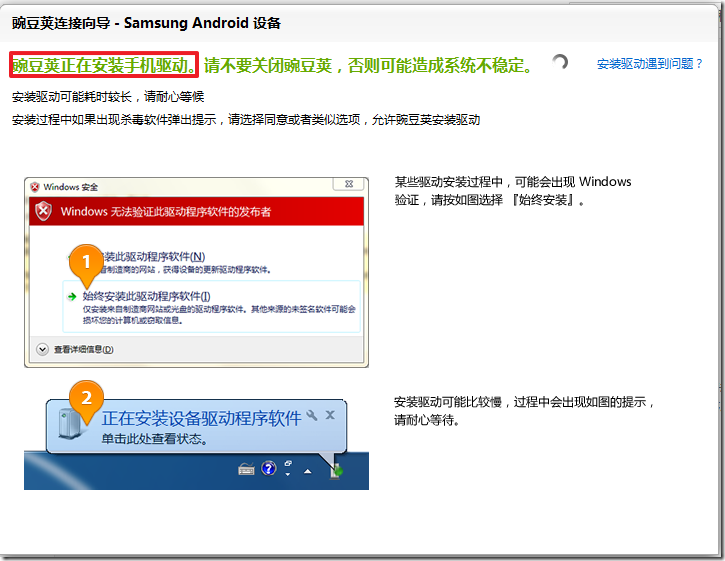The width and height of the screenshot is (725, 561).
Task: Click the device install icon in the illustrated tray
Action: [336, 471]
